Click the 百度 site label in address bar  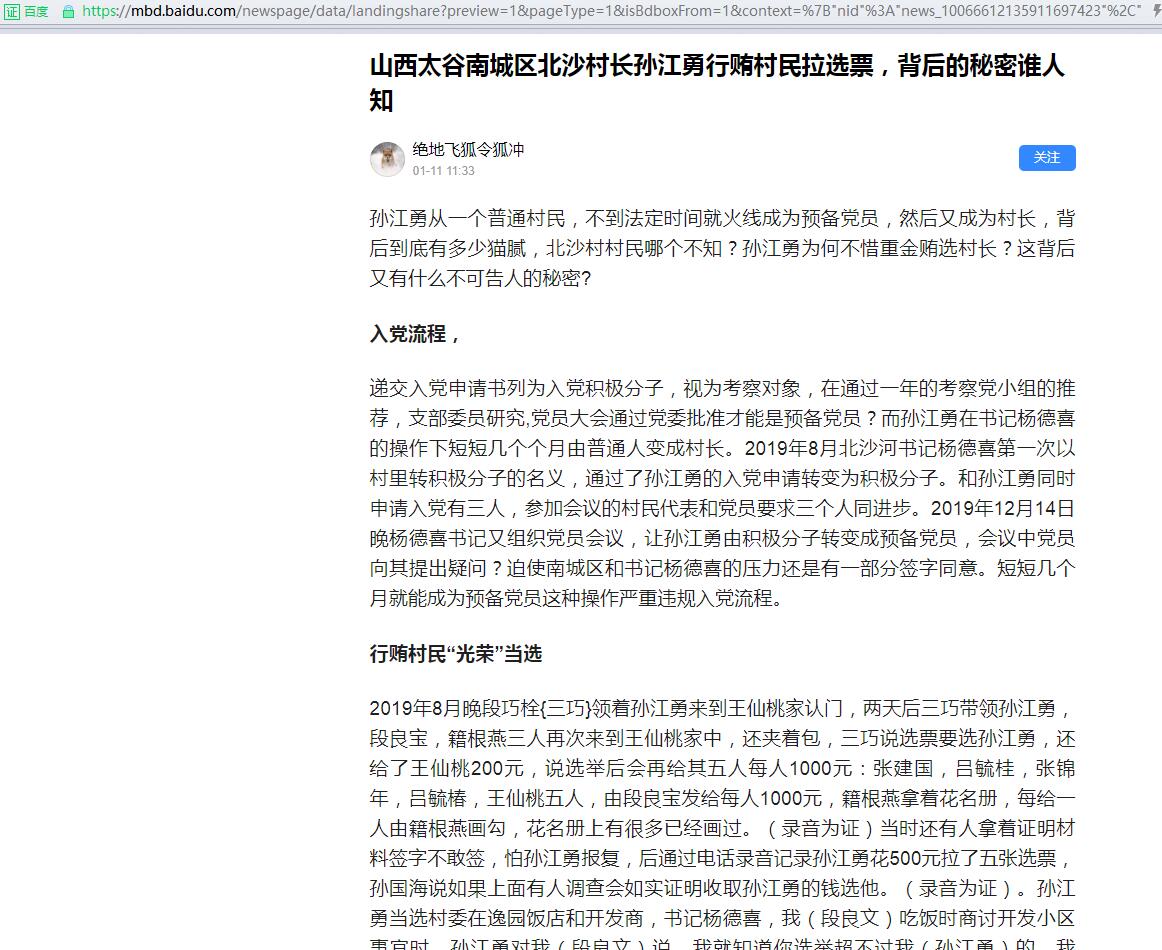[37, 11]
